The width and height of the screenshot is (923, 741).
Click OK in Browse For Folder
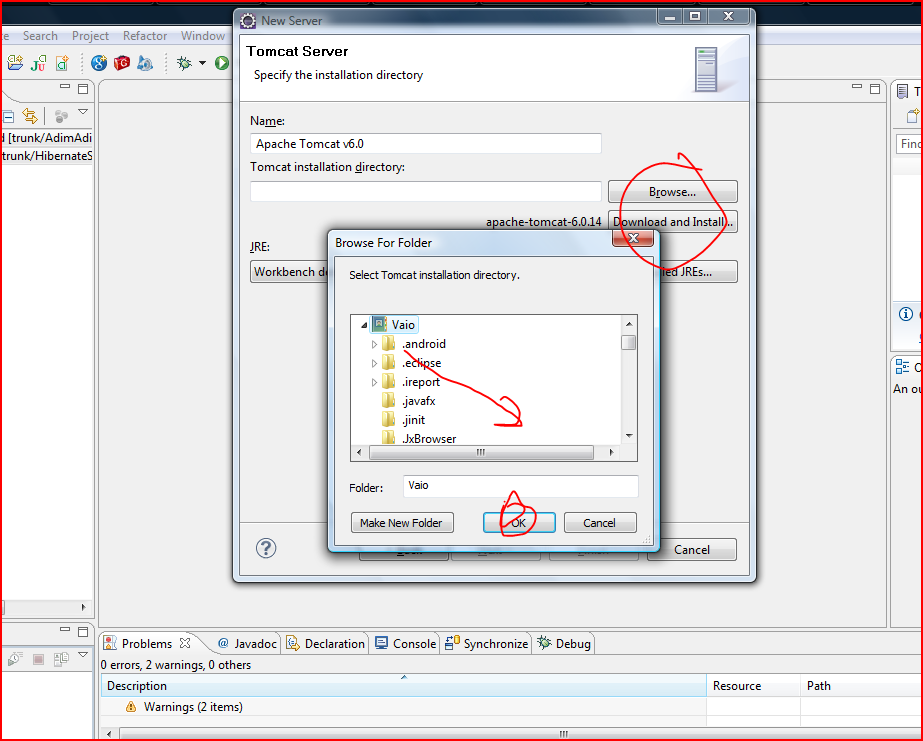tap(519, 523)
